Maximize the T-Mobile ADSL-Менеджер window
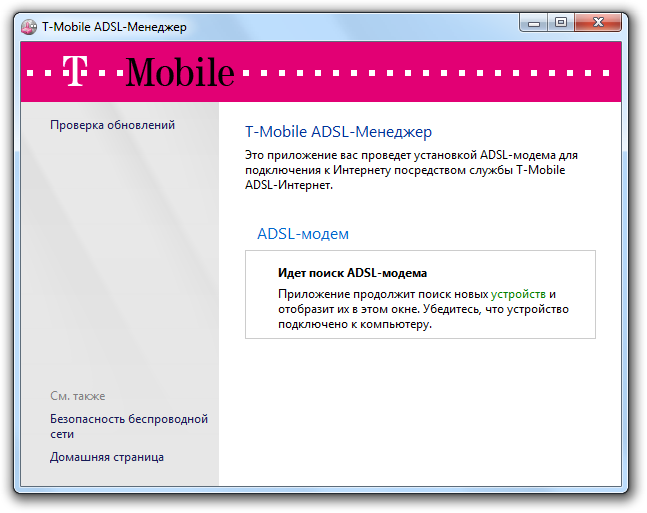Image resolution: width=647 pixels, height=513 pixels. click(561, 23)
